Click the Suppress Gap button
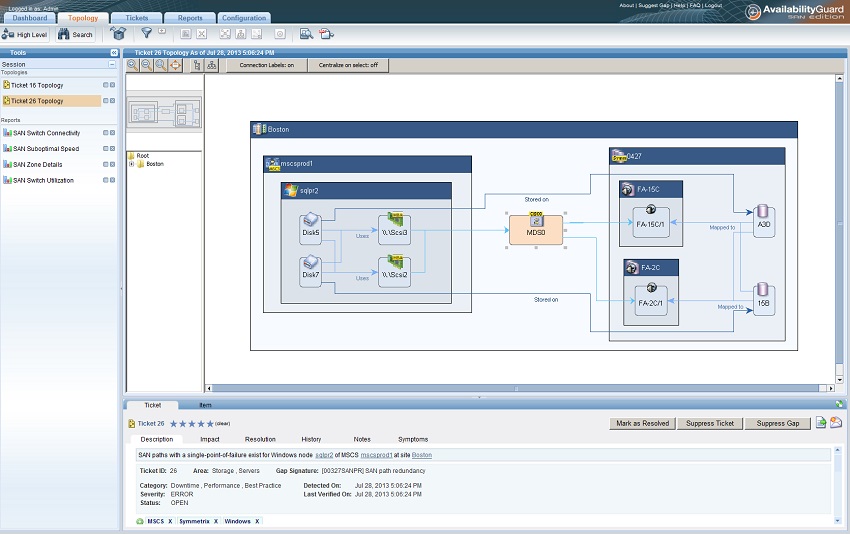The height and width of the screenshot is (534, 850). (777, 423)
